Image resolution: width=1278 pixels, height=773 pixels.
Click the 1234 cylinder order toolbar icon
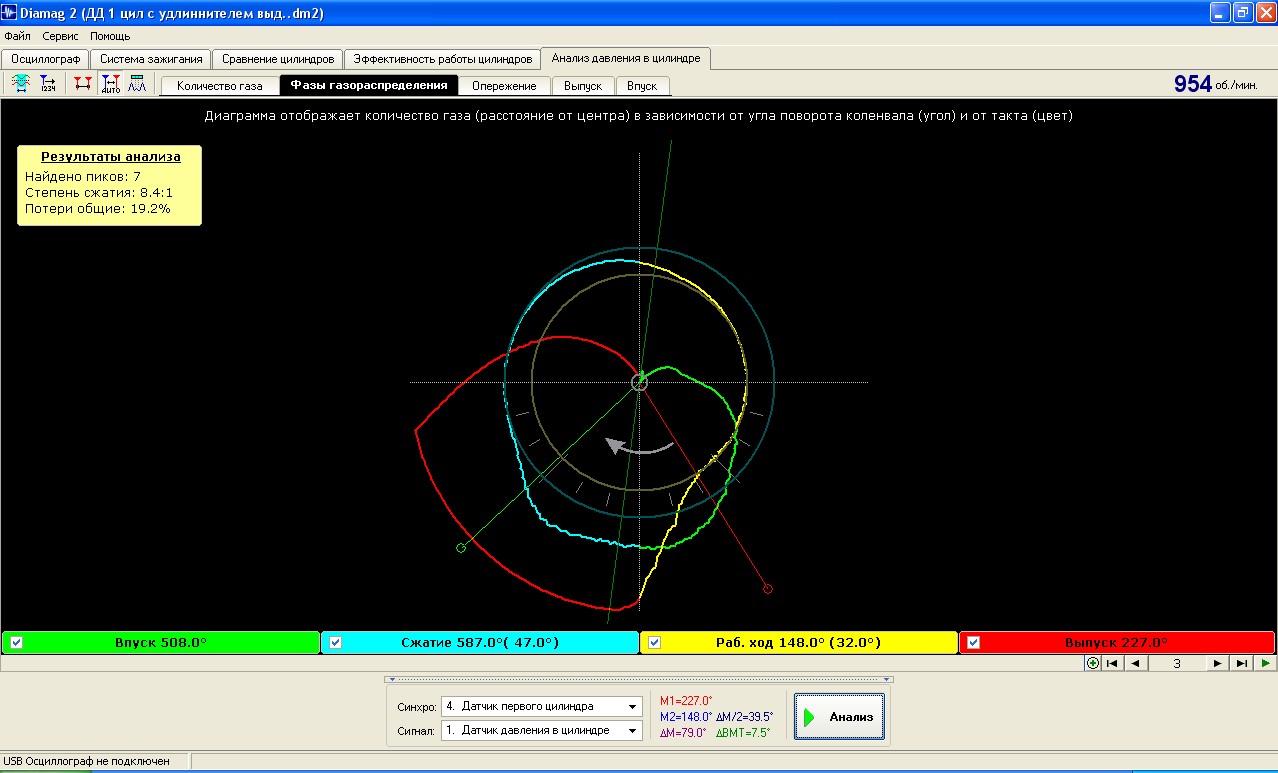[x=49, y=85]
